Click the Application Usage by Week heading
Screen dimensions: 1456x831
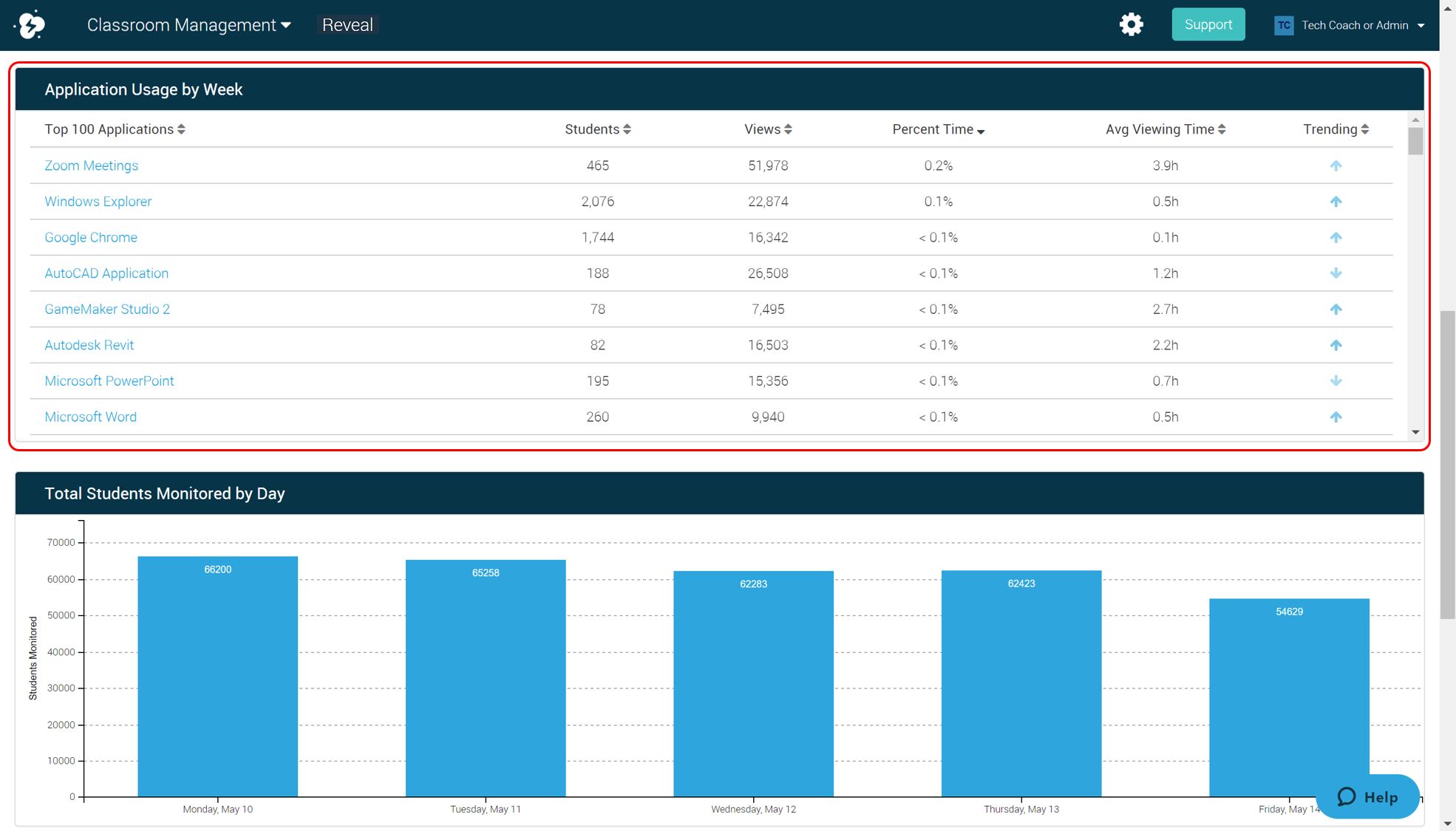coord(143,89)
